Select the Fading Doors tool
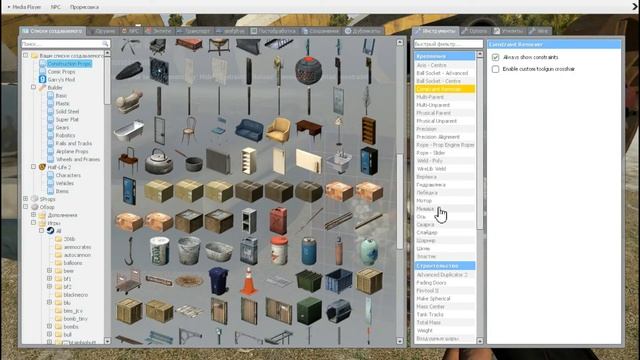Image resolution: width=640 pixels, height=360 pixels. click(445, 282)
